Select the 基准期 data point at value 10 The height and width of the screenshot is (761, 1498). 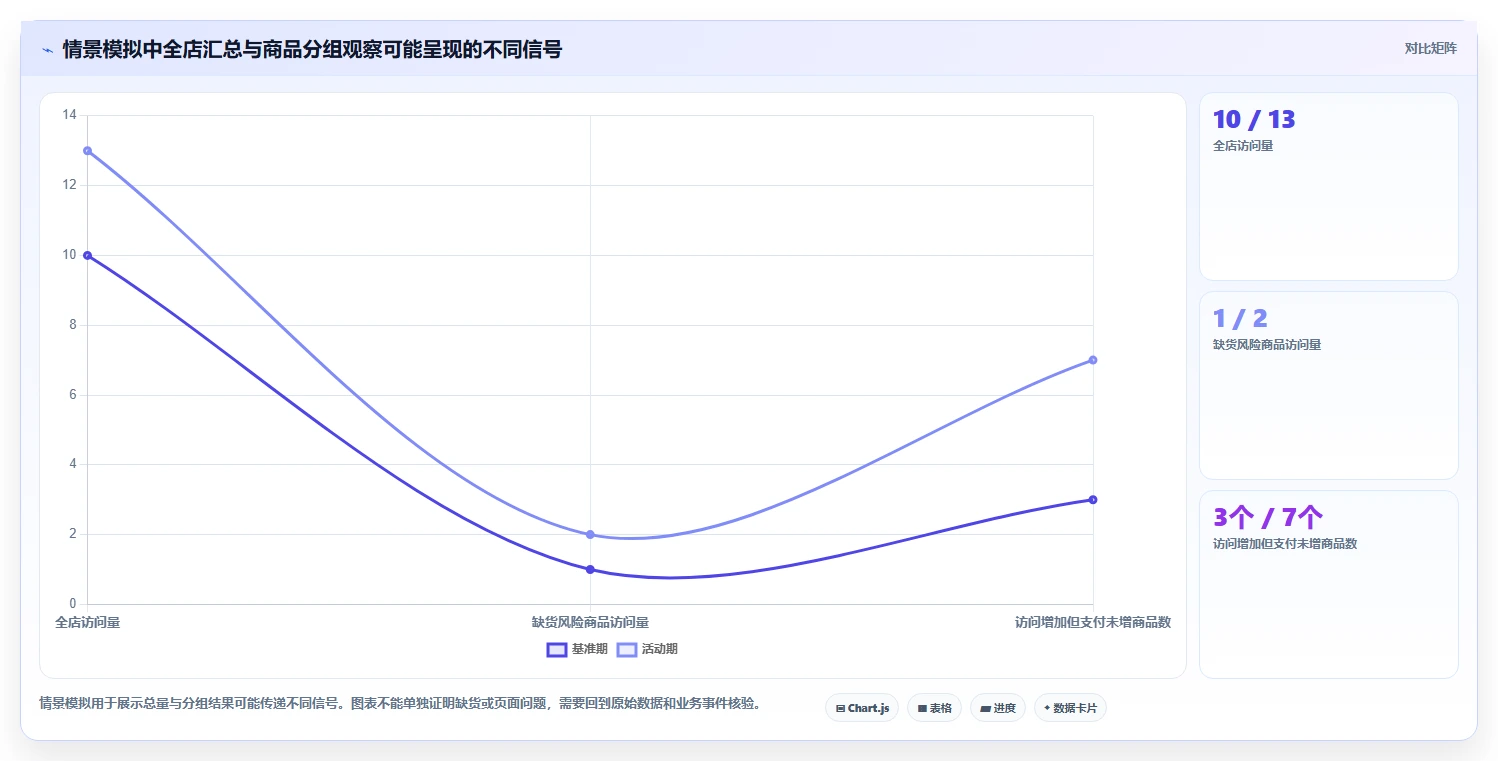(87, 255)
